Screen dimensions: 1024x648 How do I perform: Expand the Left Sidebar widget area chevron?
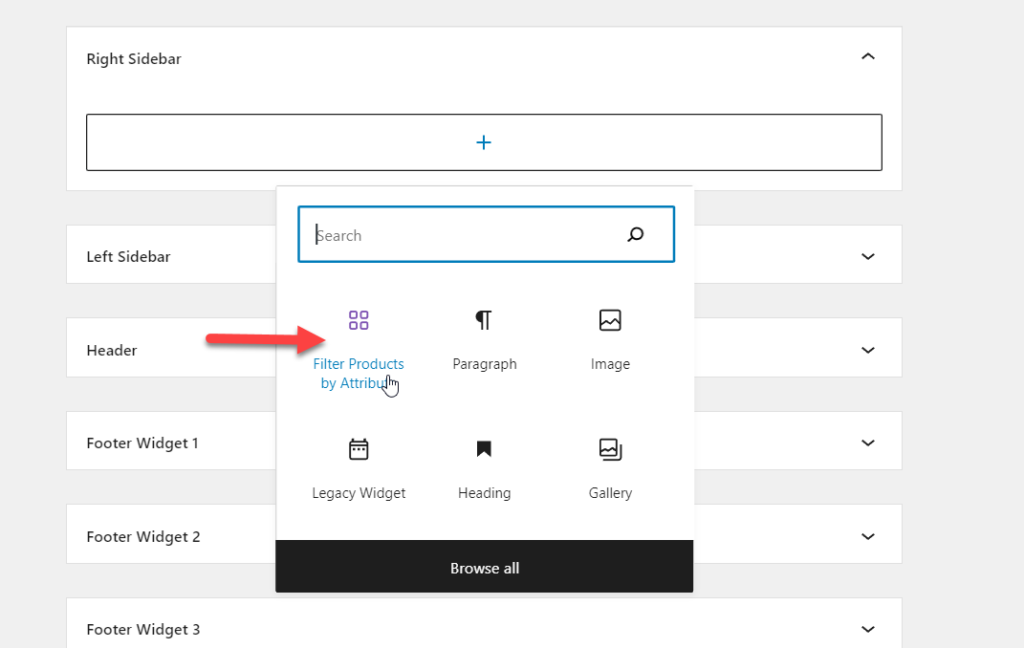pyautogui.click(x=868, y=256)
